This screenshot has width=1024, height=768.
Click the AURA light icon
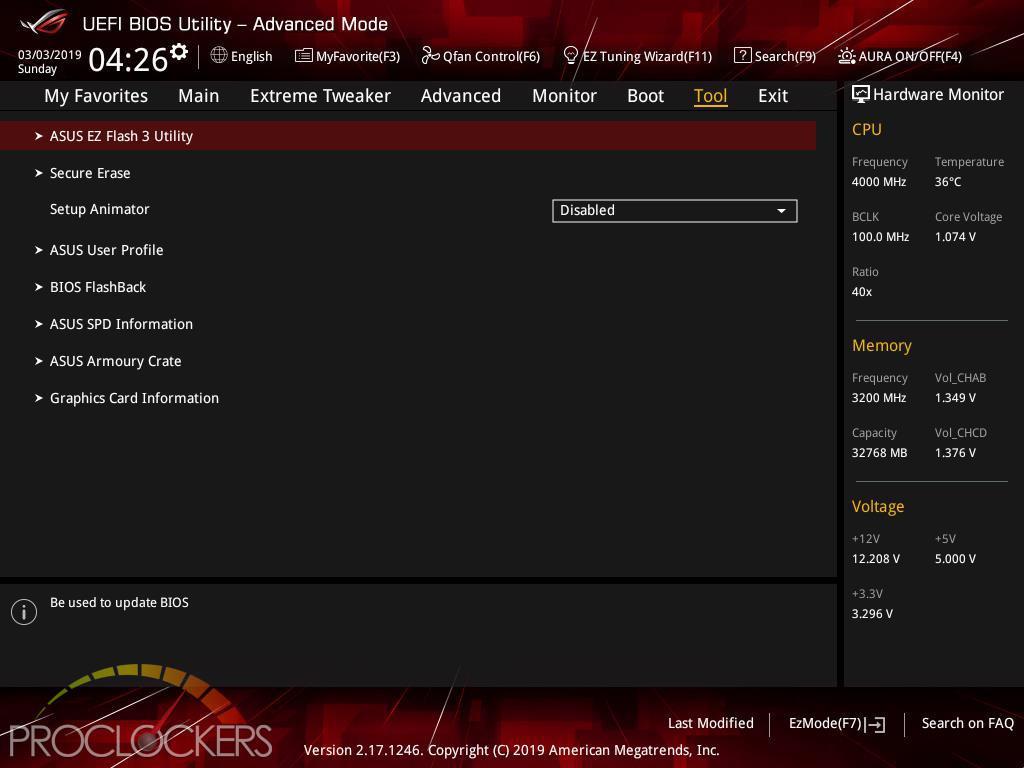click(x=846, y=56)
